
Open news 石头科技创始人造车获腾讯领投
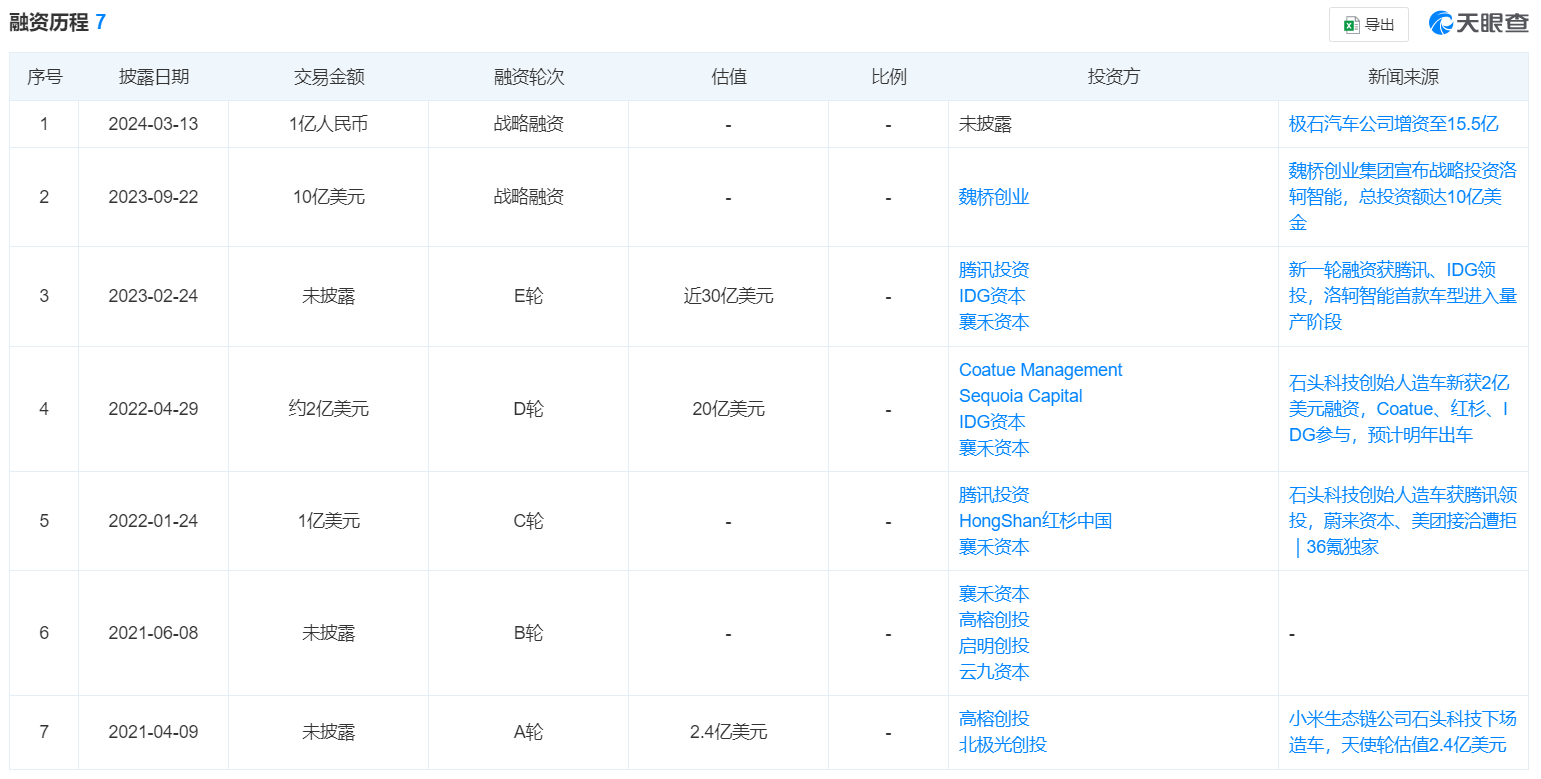click(1402, 521)
